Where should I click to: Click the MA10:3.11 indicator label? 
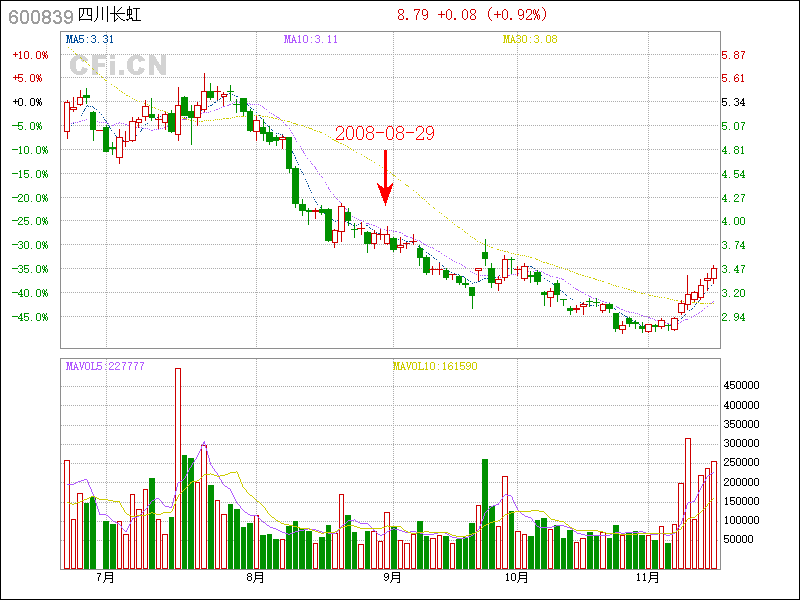(311, 39)
